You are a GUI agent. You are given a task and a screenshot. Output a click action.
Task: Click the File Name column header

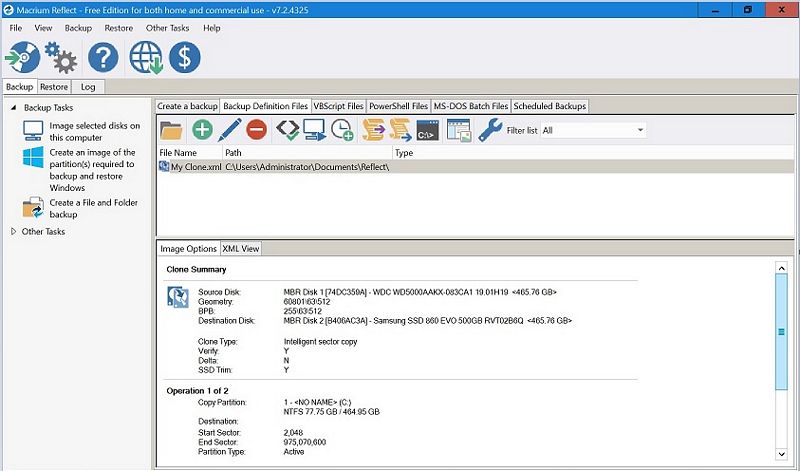click(x=190, y=153)
